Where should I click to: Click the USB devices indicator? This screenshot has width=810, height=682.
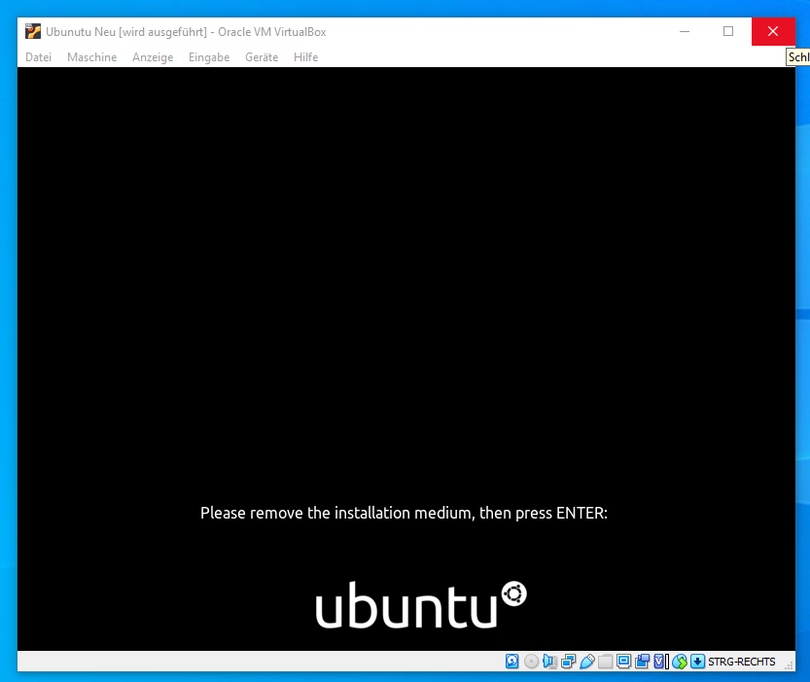click(x=587, y=661)
